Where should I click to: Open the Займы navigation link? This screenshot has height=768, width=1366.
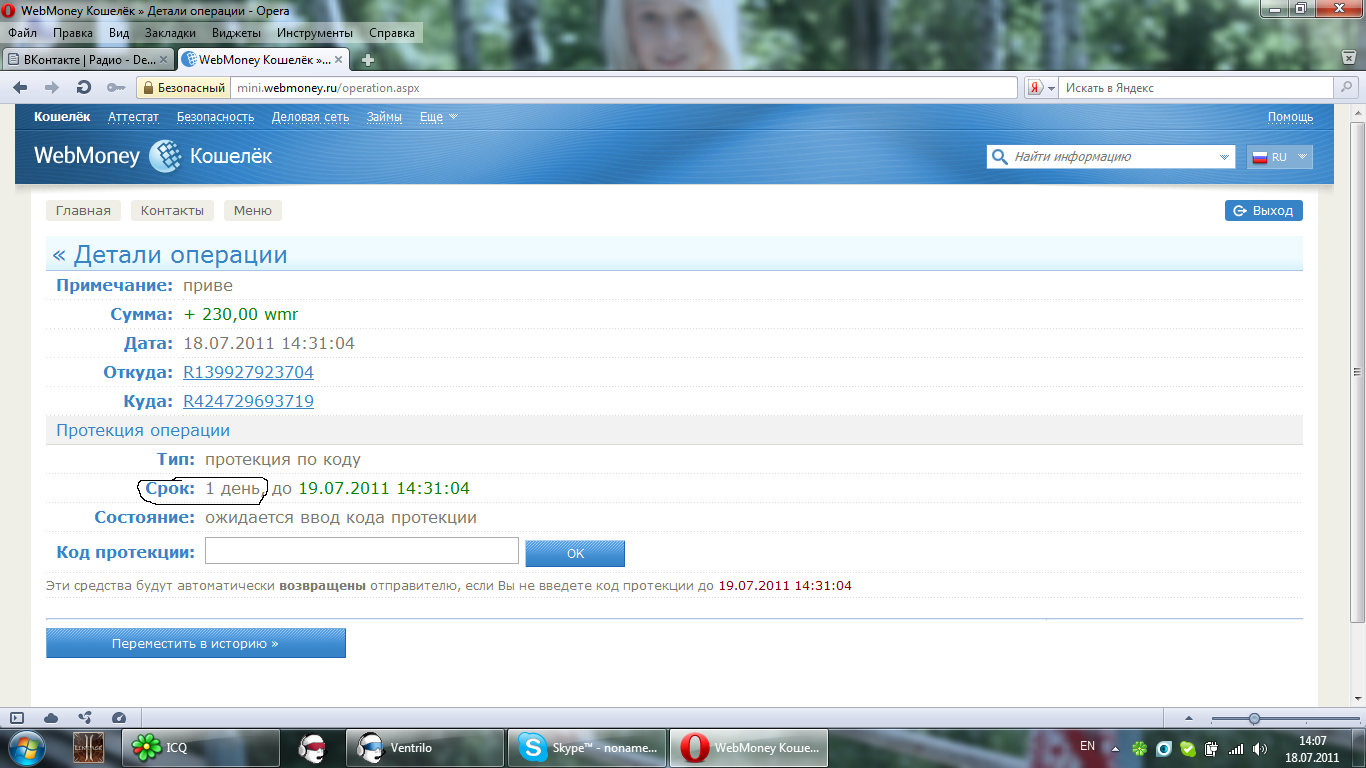tap(384, 117)
